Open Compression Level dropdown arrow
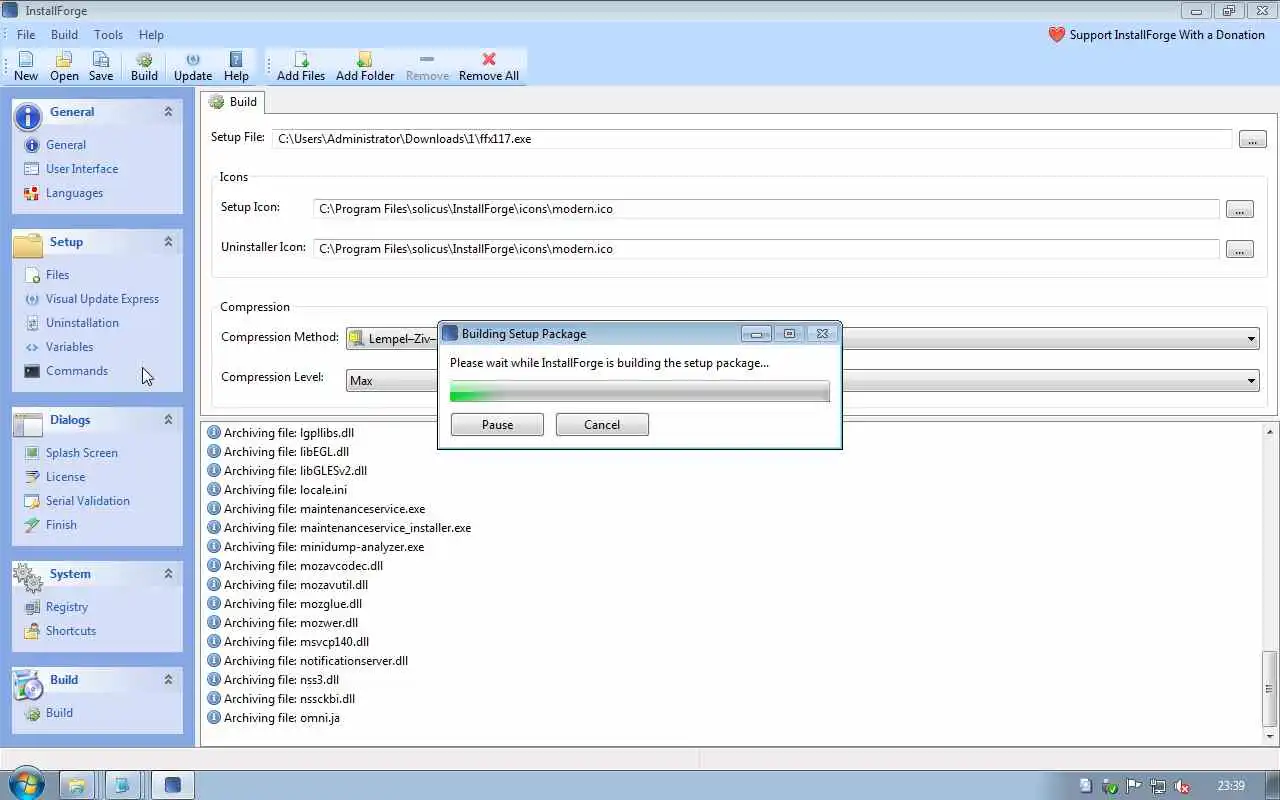The width and height of the screenshot is (1280, 800). coord(1250,380)
